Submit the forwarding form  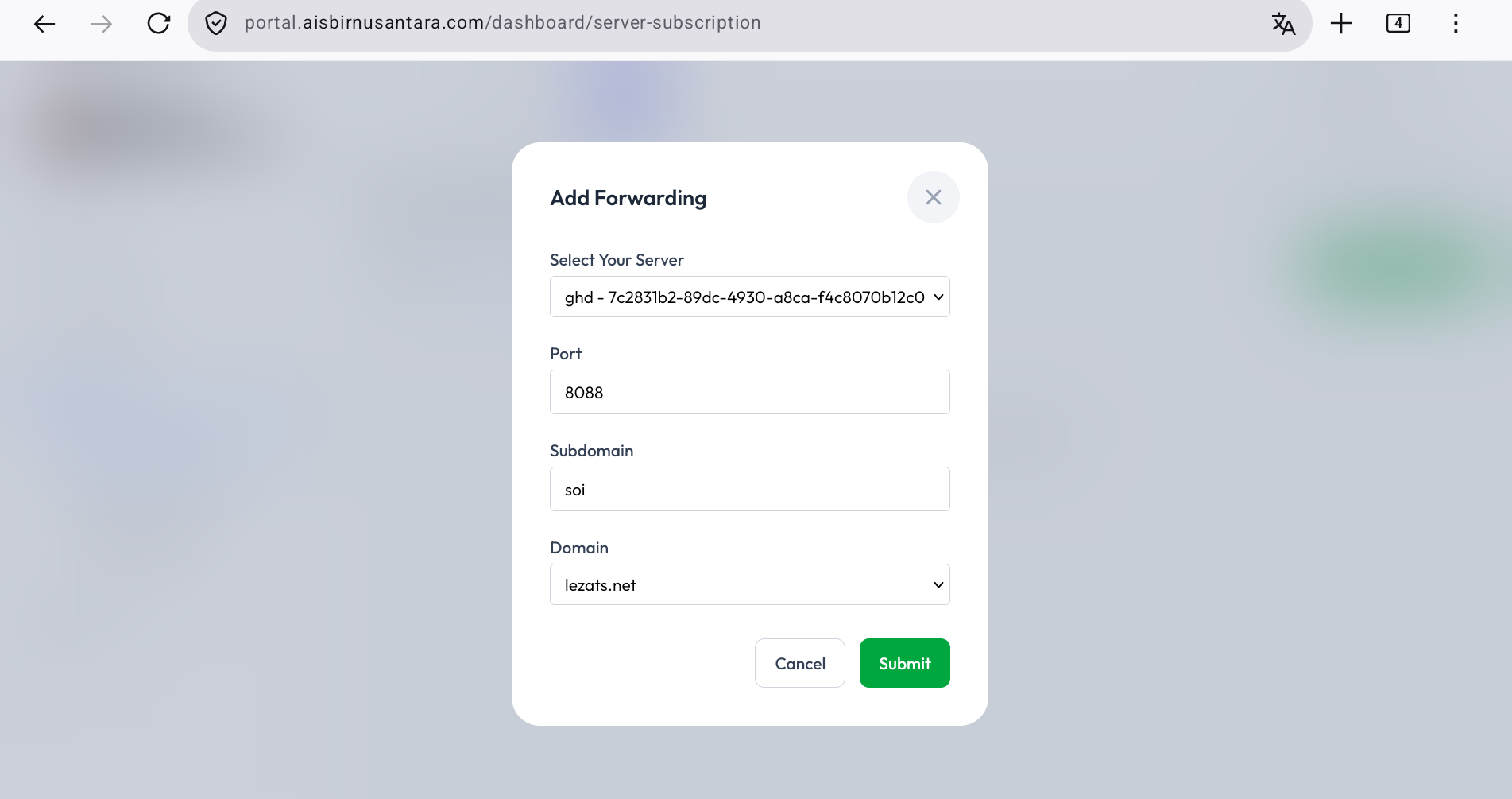pos(904,663)
